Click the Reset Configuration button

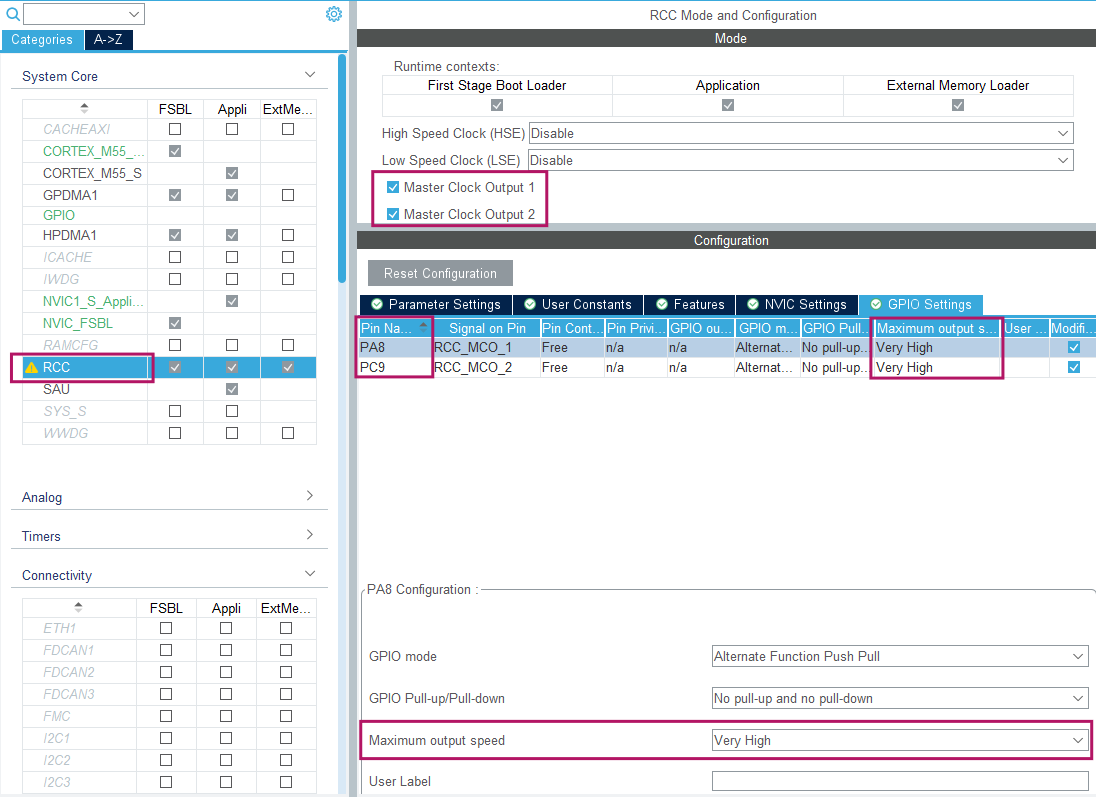[x=439, y=272]
